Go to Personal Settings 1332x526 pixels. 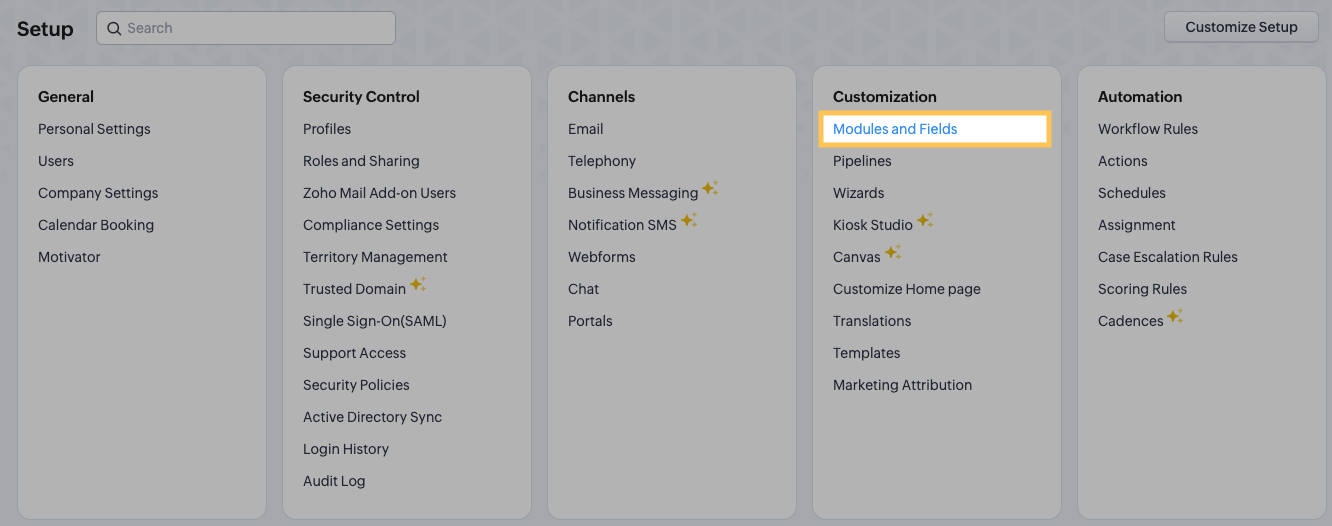[94, 129]
